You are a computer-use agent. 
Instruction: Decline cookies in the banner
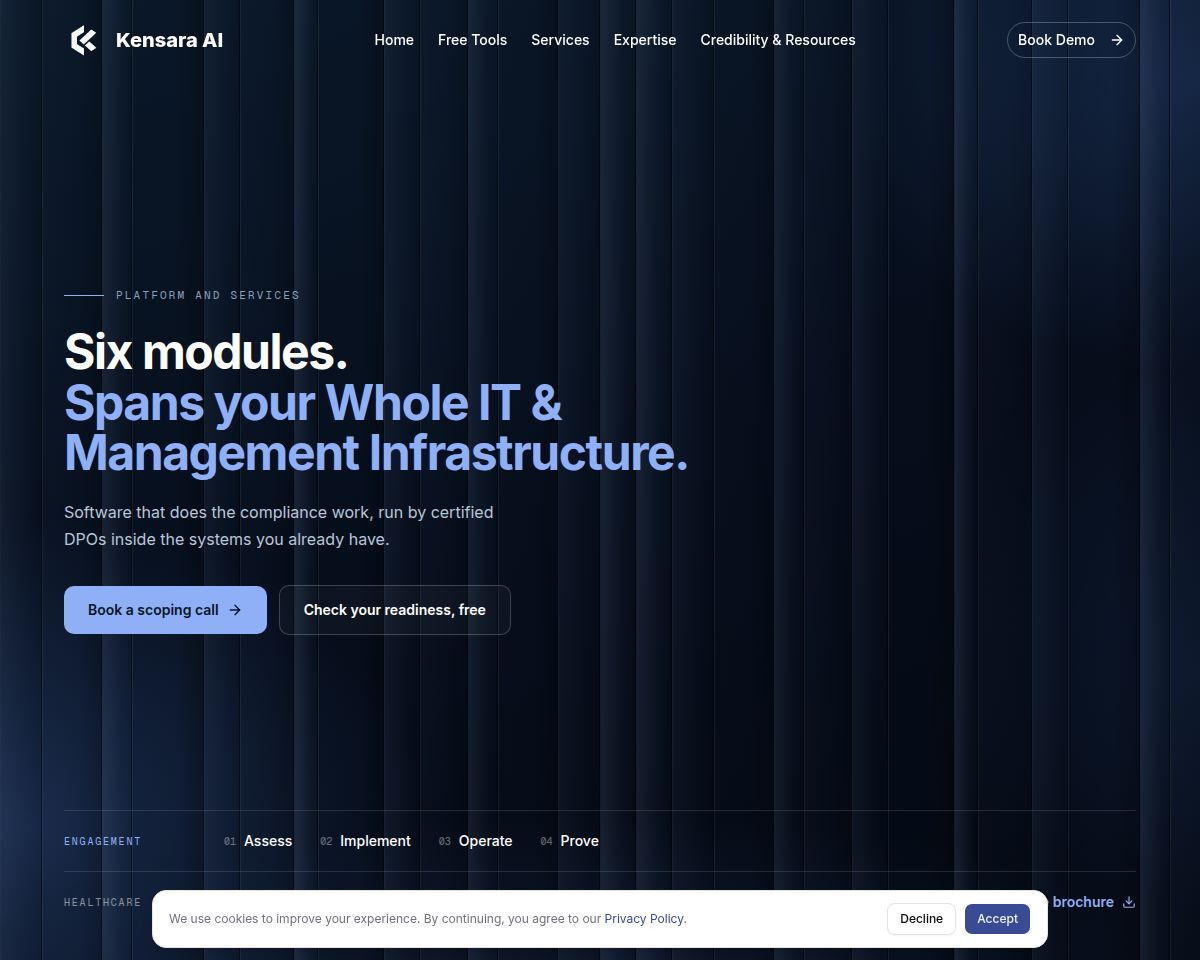(921, 919)
